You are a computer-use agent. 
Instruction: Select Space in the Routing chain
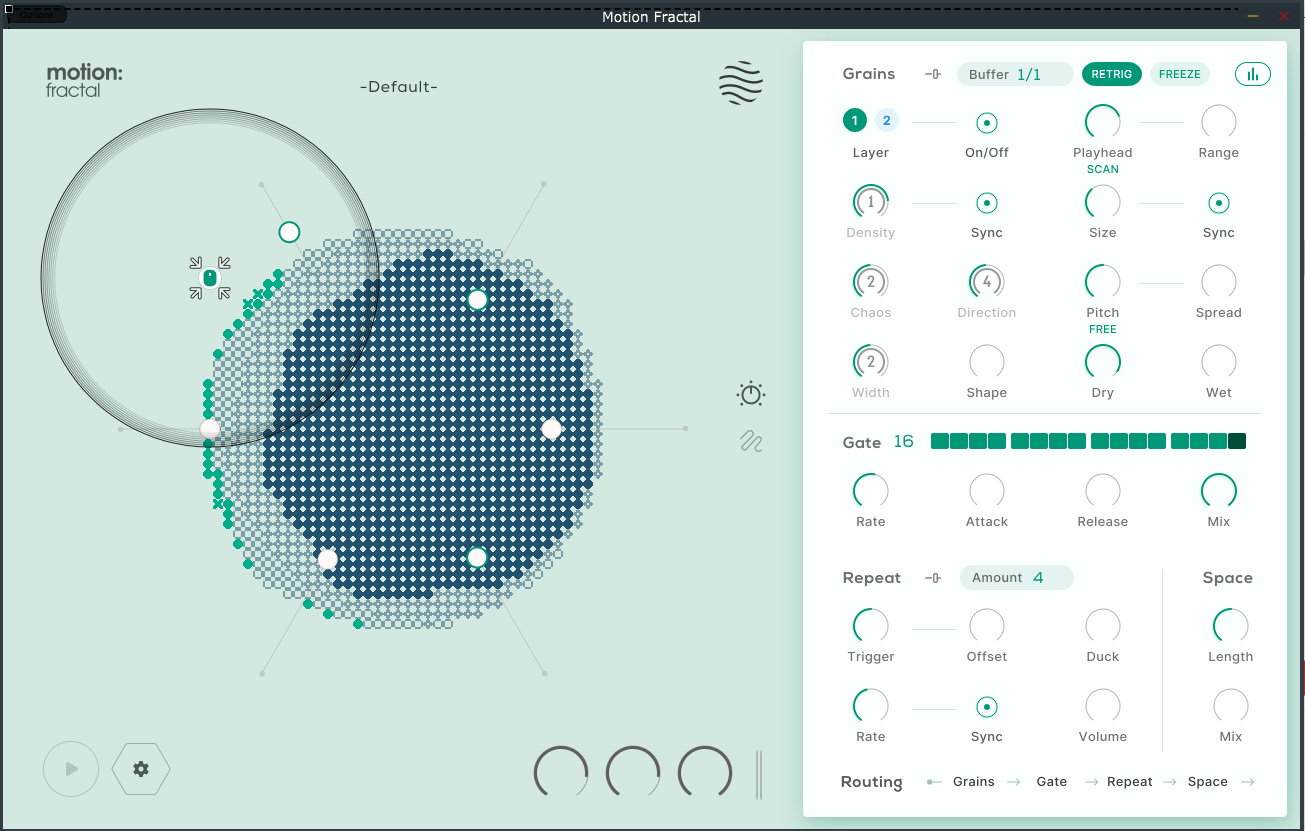tap(1208, 782)
